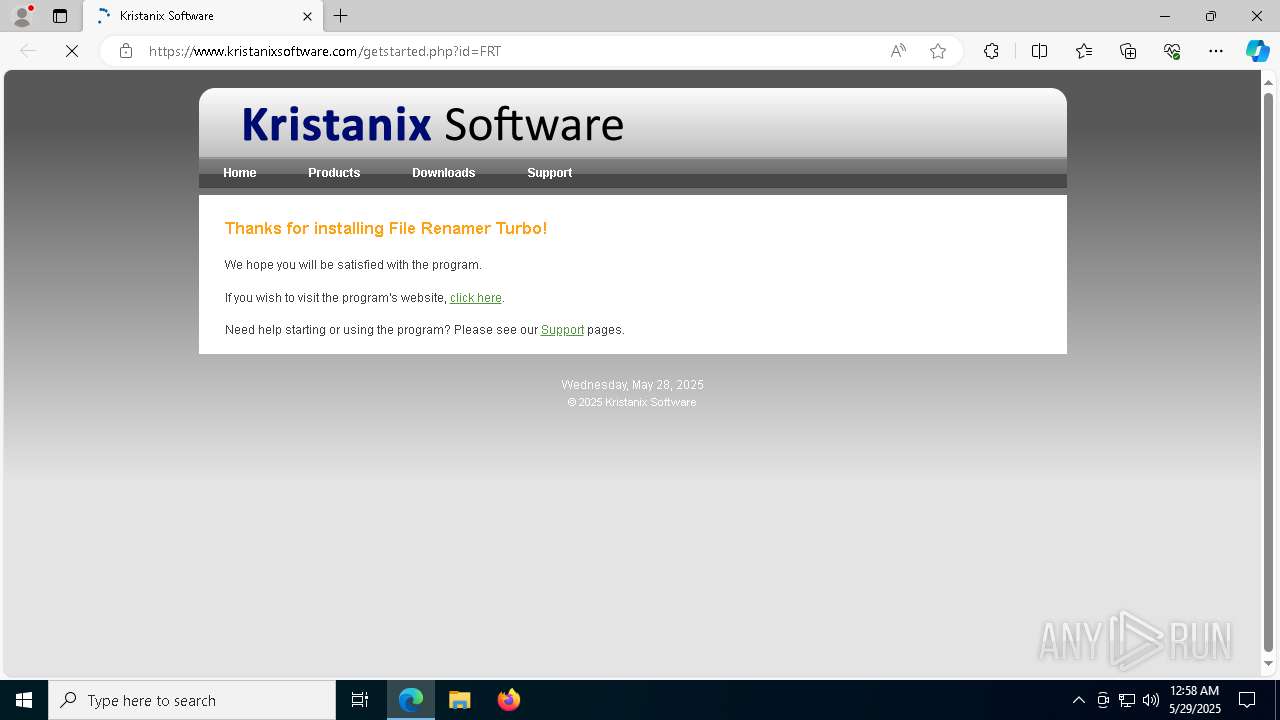
Task: Open the Extensions puzzle icon
Action: [x=991, y=51]
